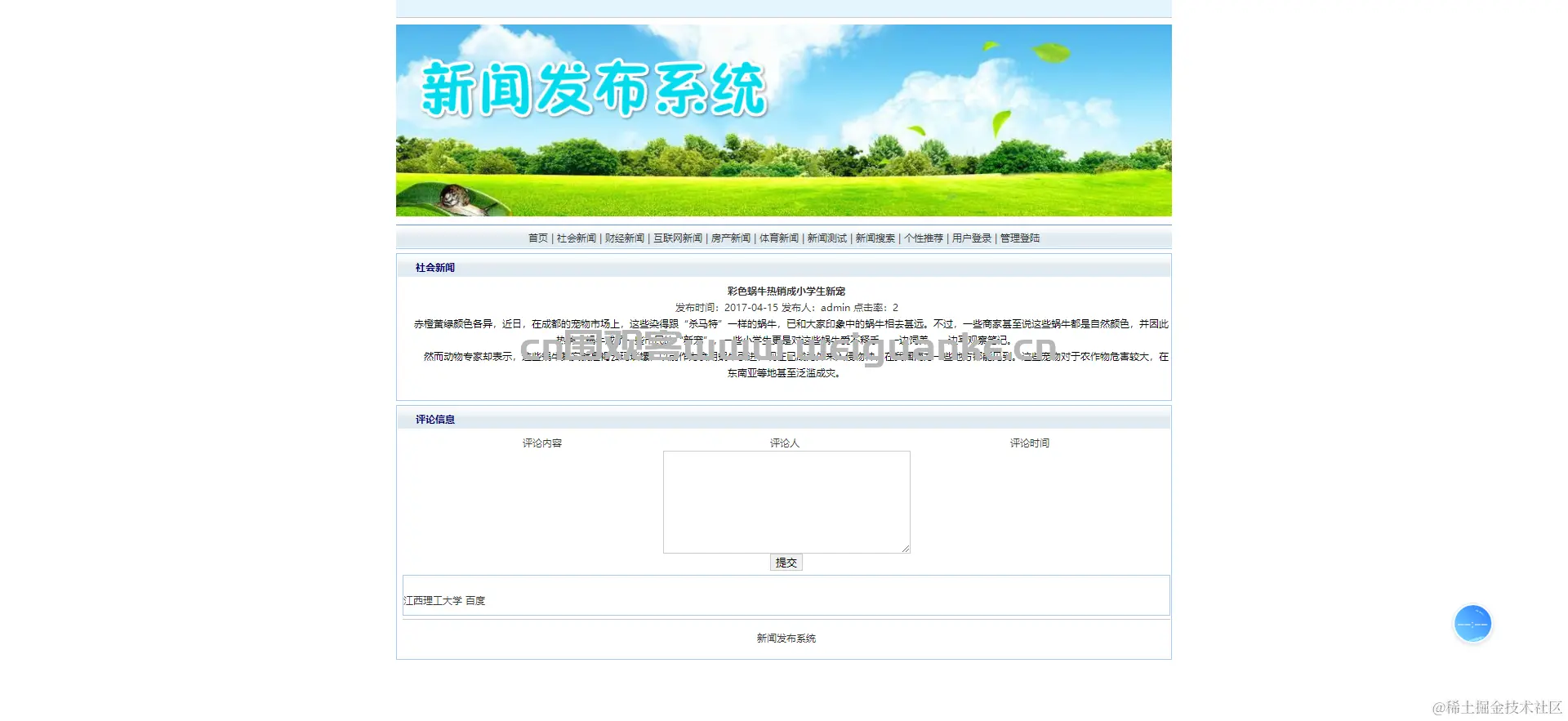
Task: Click the 评论时间 column header
Action: coord(1029,443)
